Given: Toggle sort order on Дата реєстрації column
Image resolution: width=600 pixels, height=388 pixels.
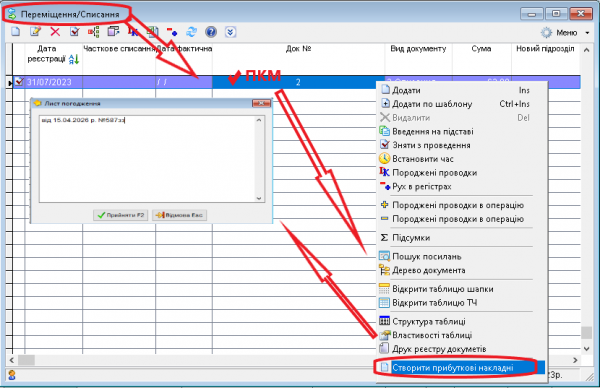Looking at the screenshot, I should coord(74,59).
